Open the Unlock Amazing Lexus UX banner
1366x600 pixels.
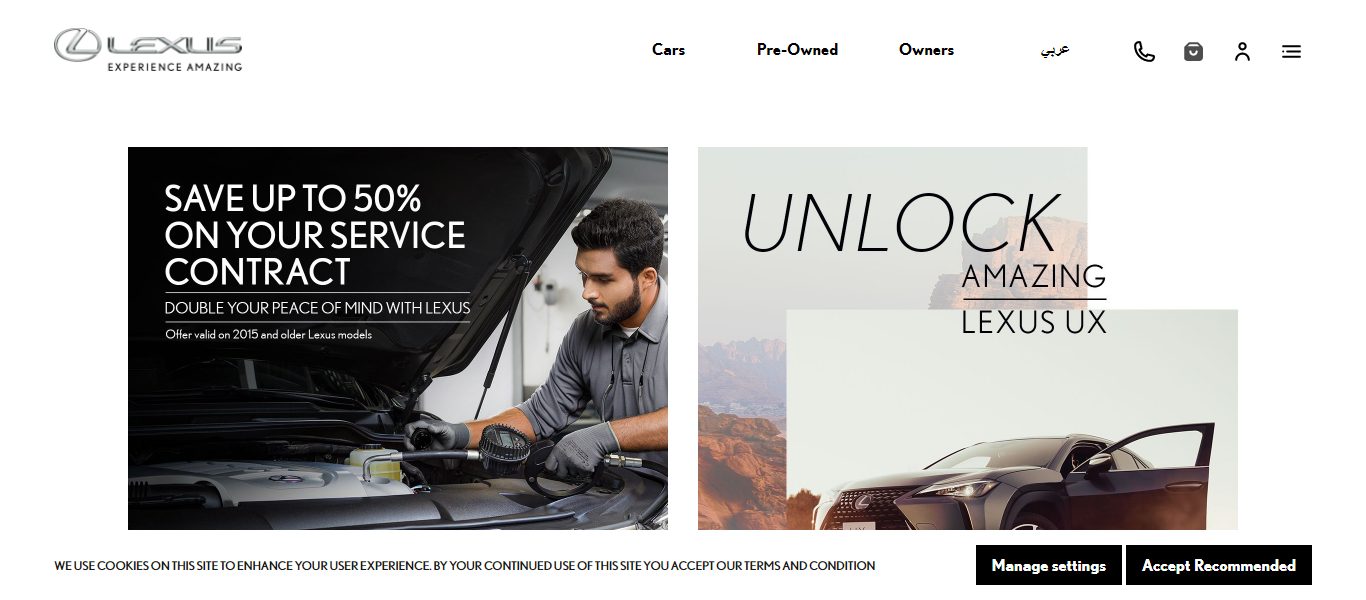click(x=968, y=338)
